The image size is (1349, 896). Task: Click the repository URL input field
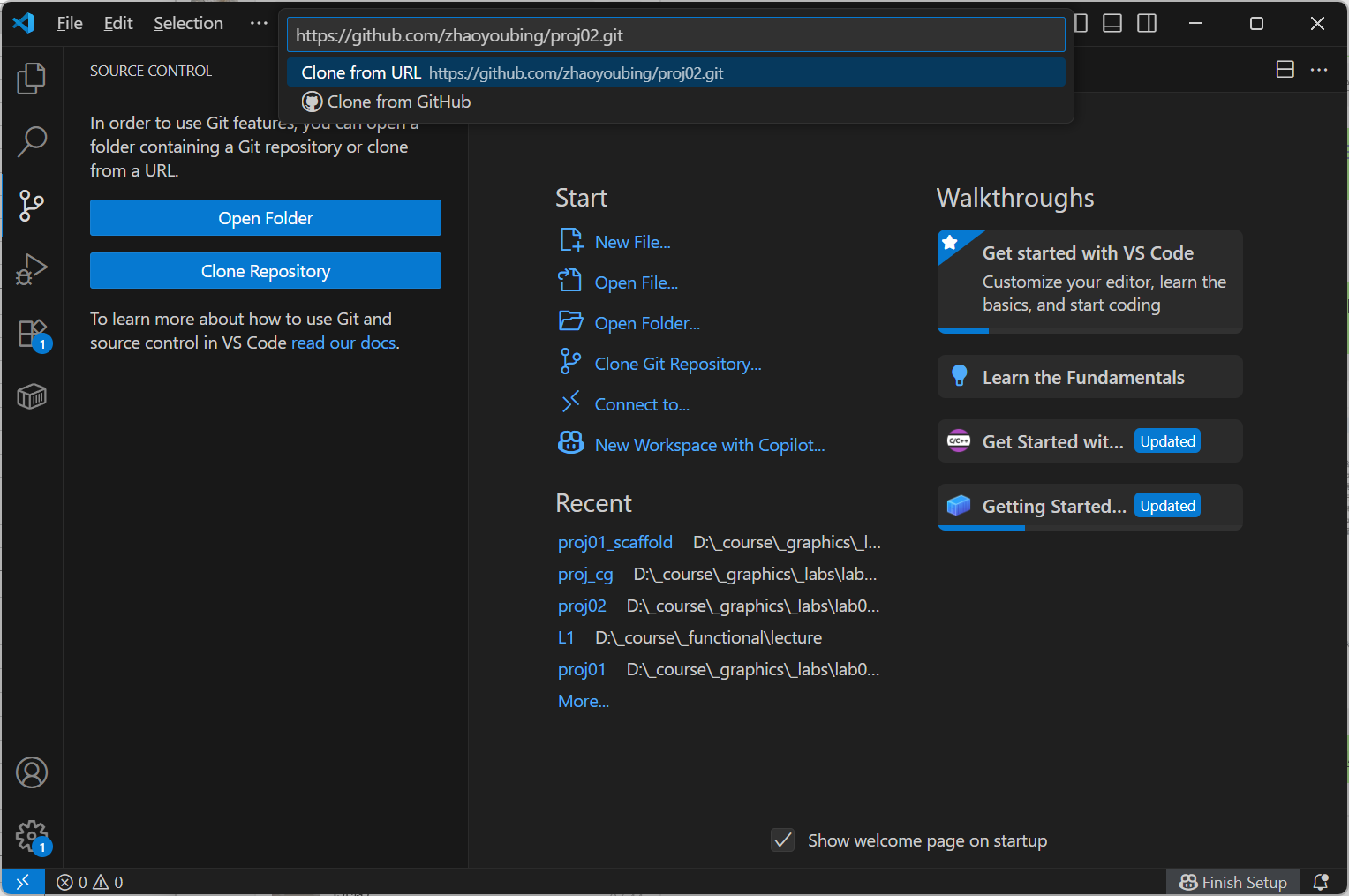(x=675, y=35)
